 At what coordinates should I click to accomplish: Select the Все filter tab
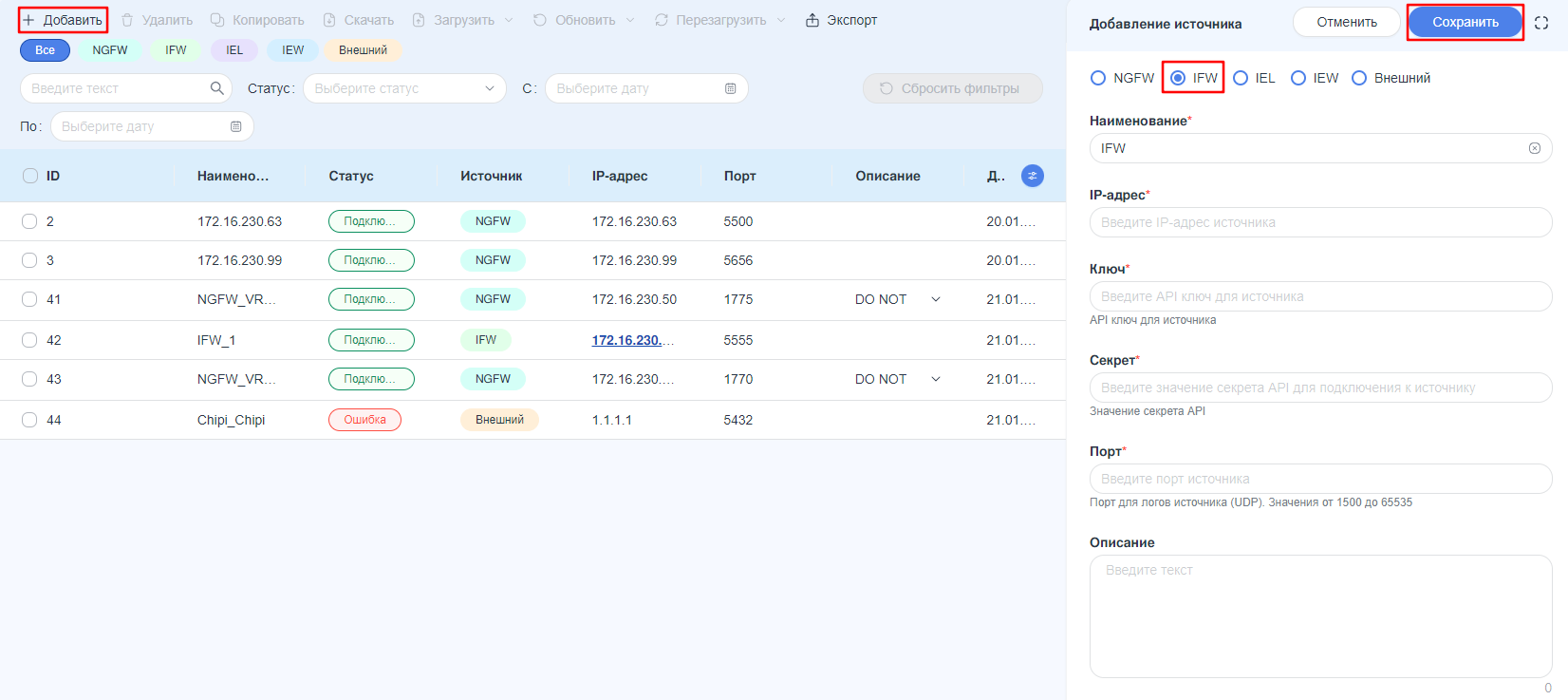(x=46, y=50)
